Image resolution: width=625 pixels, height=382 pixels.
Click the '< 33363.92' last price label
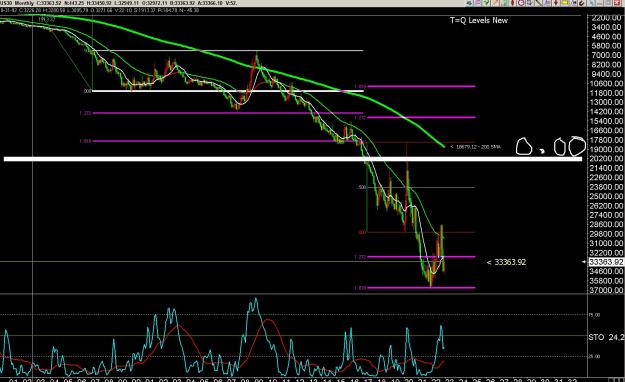point(506,262)
